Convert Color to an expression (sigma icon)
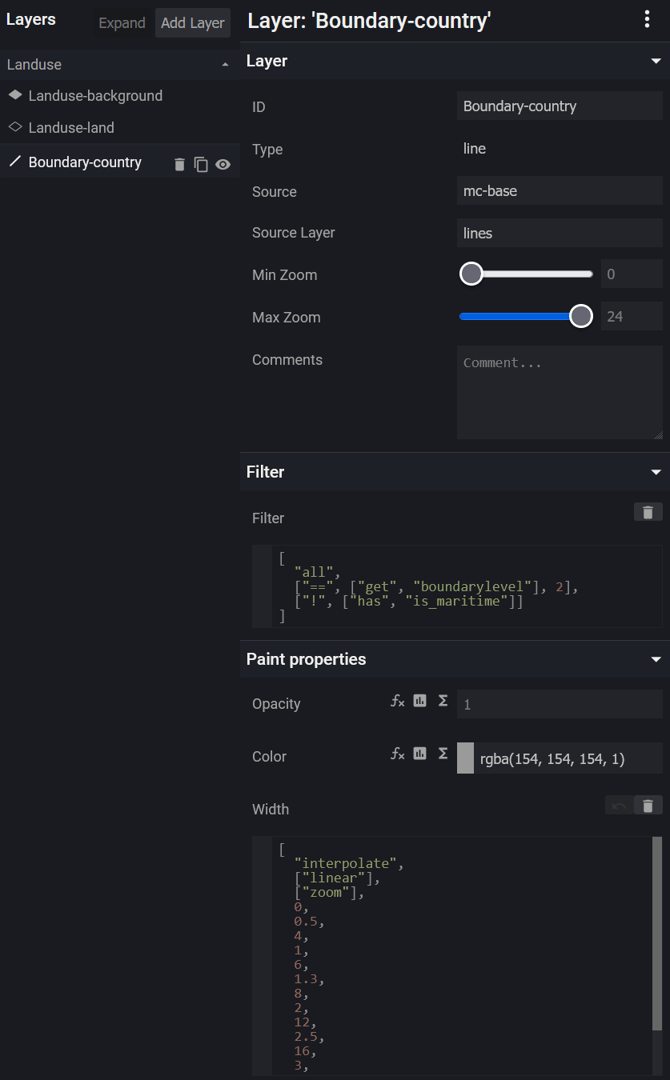The height and width of the screenshot is (1080, 670). click(443, 755)
